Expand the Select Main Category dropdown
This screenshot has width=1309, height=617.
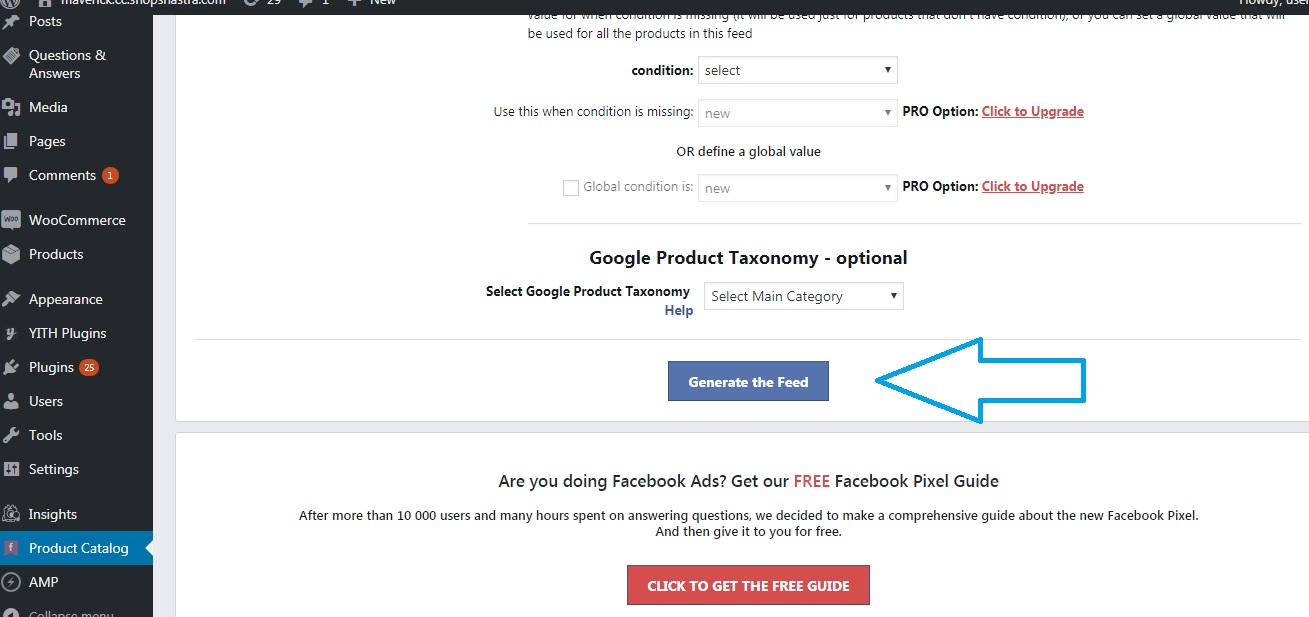pos(803,296)
